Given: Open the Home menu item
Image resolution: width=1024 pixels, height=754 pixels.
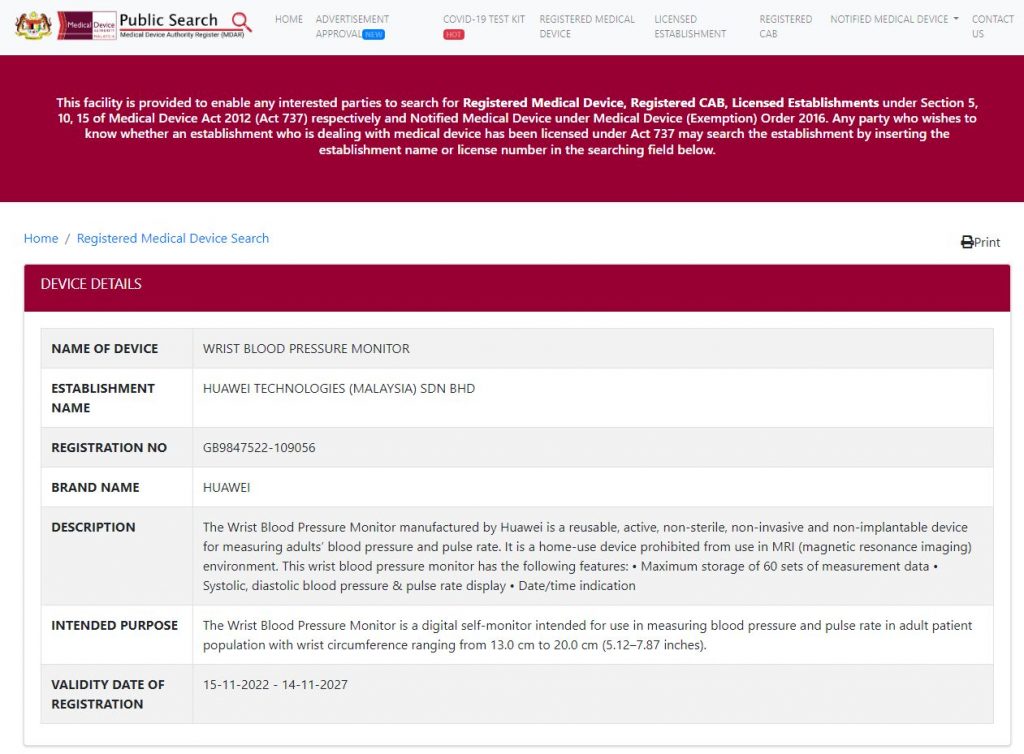Looking at the screenshot, I should (x=288, y=19).
